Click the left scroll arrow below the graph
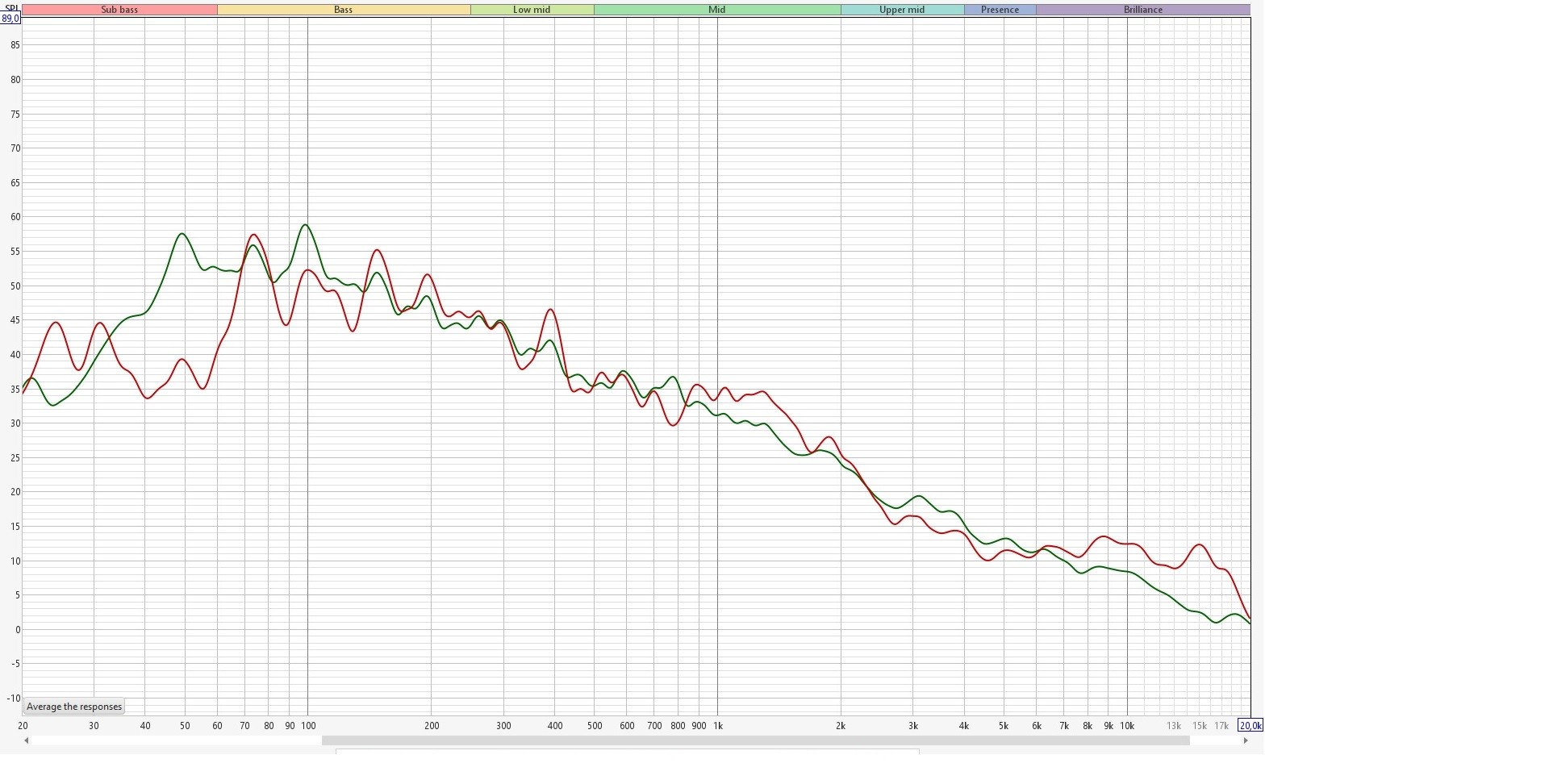Viewport: 1549px width, 784px height. click(x=27, y=740)
